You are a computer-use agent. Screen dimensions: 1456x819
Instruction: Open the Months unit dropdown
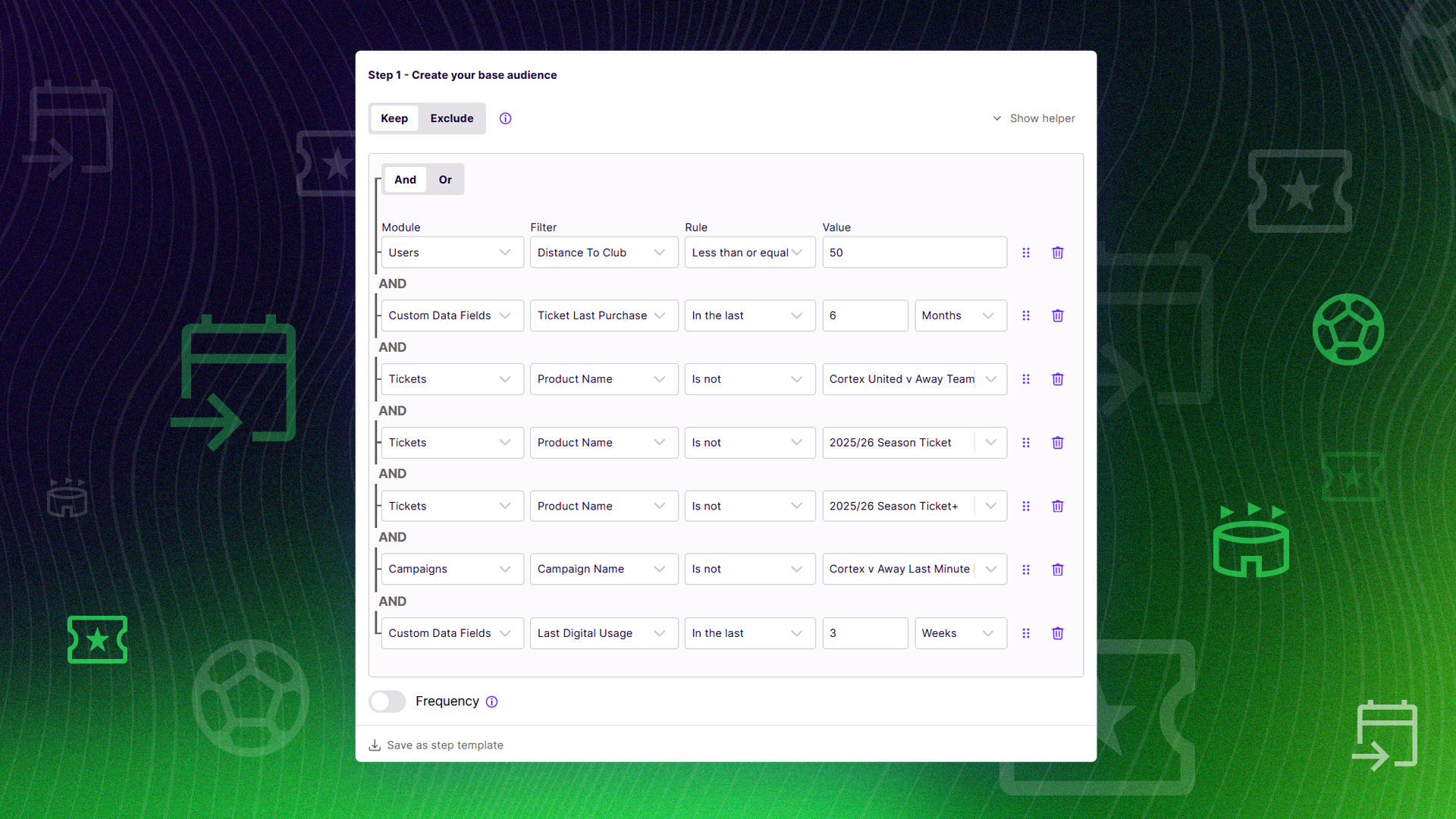960,315
